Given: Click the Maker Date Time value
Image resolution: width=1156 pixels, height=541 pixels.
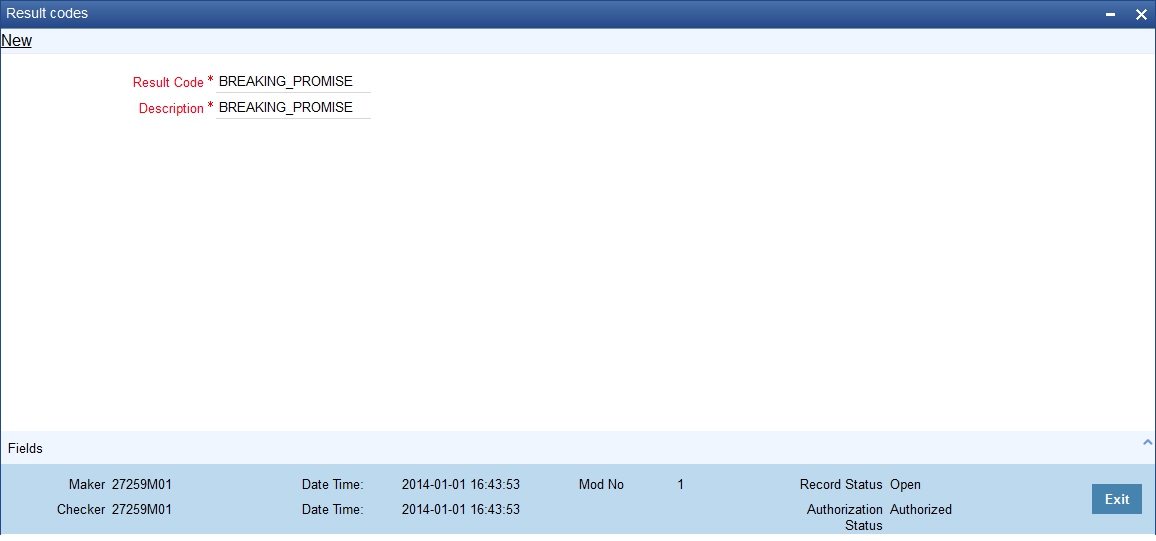Looking at the screenshot, I should pos(461,485).
